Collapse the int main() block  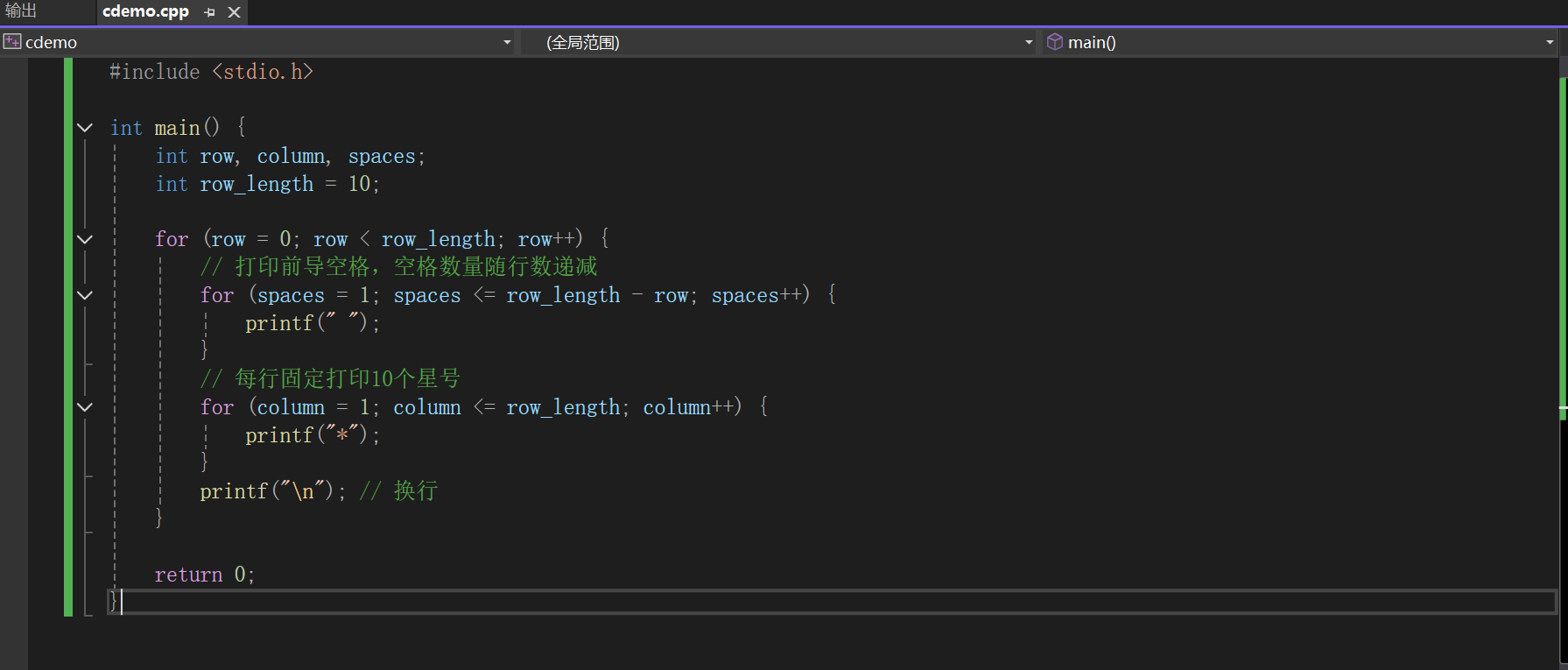85,128
